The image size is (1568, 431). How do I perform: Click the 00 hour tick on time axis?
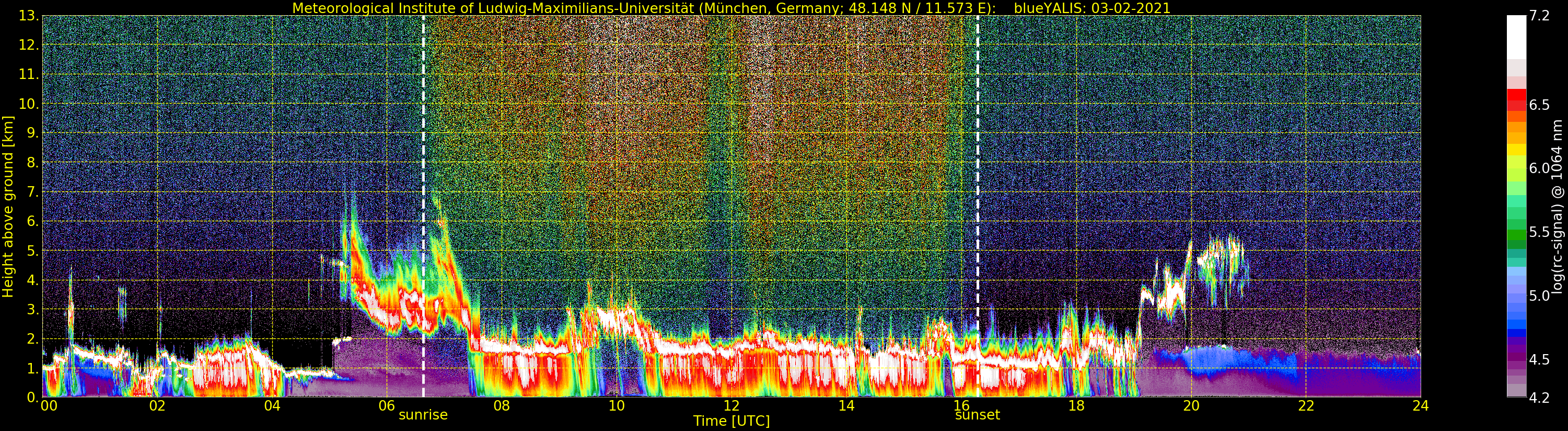coord(48,406)
